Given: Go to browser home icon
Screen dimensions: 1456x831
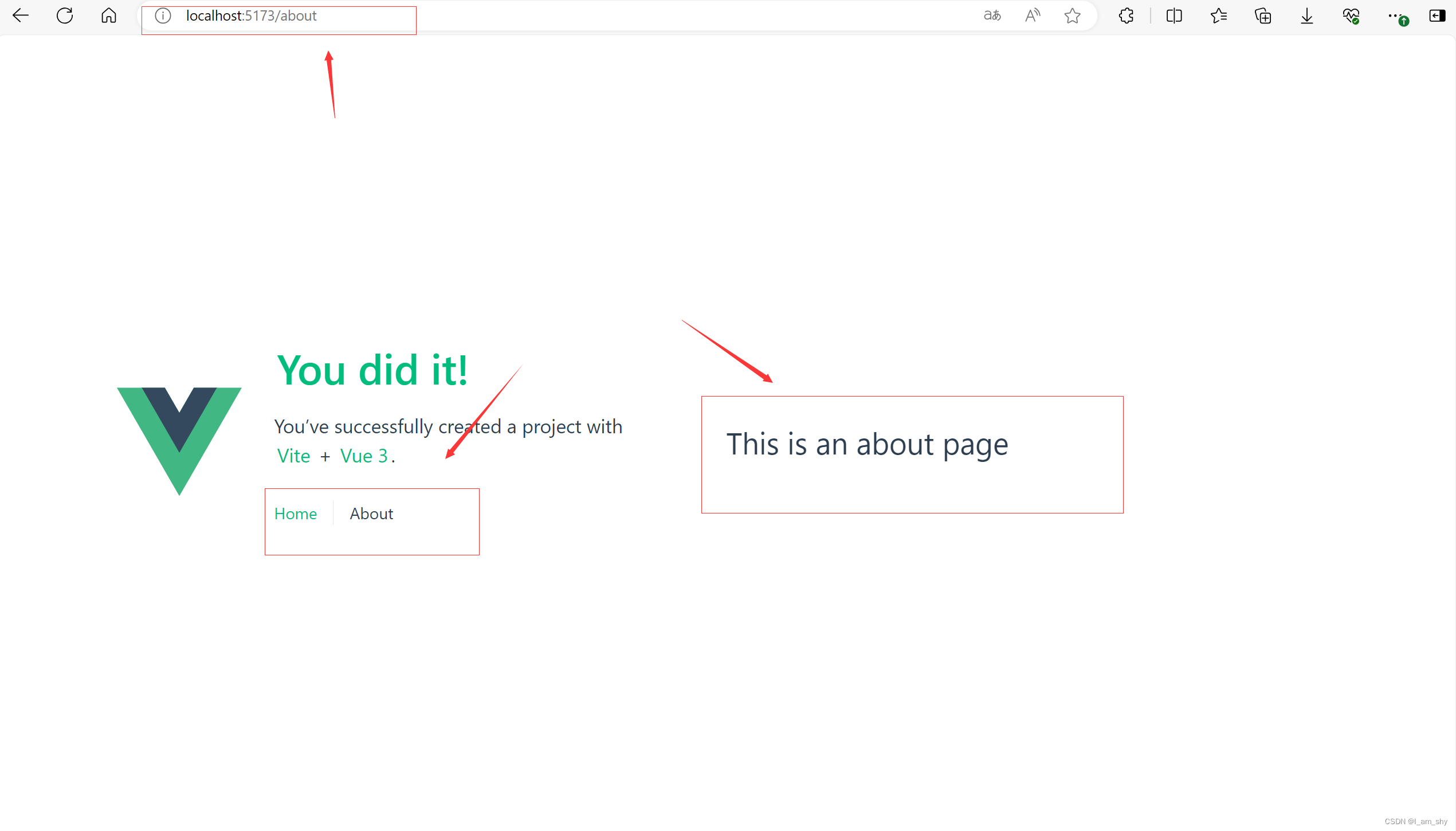Looking at the screenshot, I should [x=108, y=15].
